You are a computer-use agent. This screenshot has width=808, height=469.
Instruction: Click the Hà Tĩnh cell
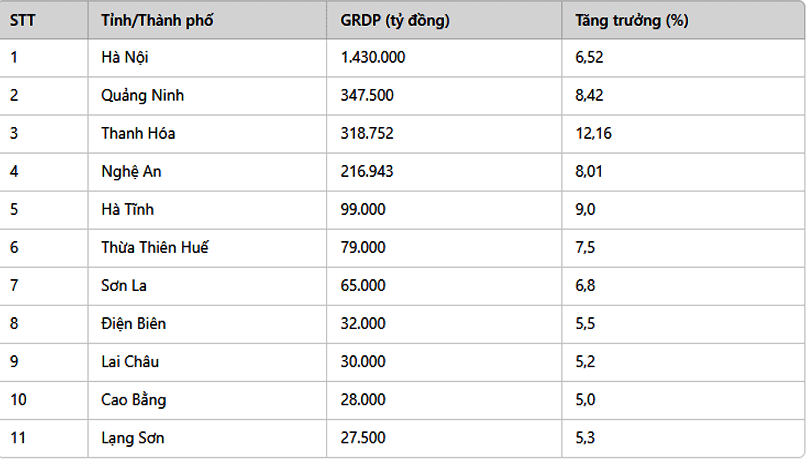(207, 210)
